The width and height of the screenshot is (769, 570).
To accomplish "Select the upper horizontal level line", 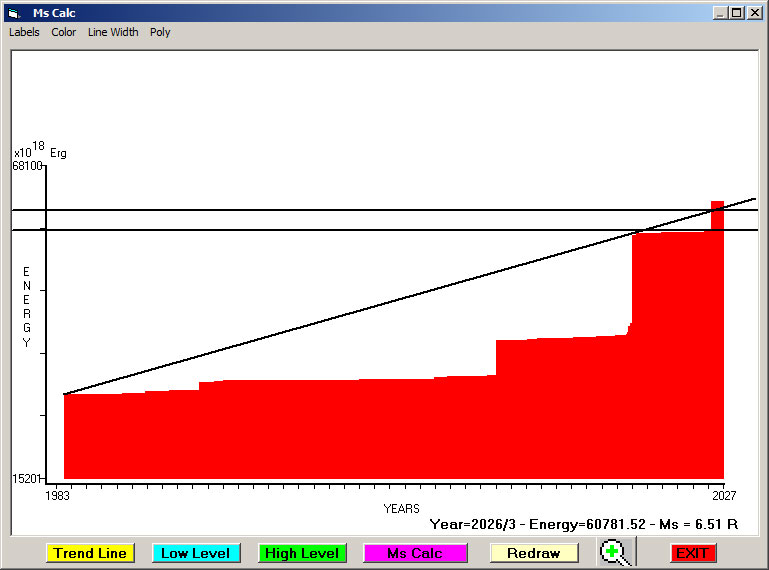I will coord(300,210).
